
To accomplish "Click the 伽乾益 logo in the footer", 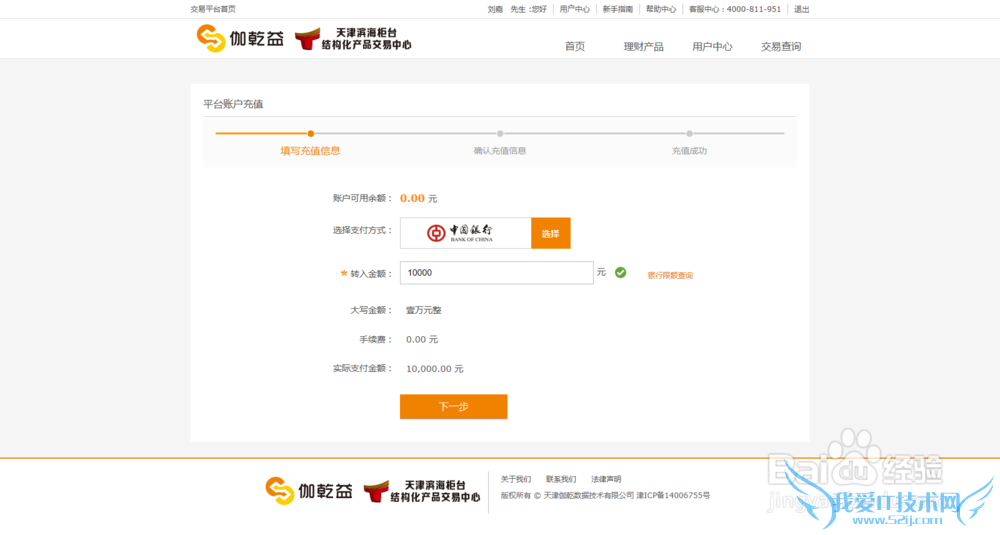I will [x=309, y=490].
